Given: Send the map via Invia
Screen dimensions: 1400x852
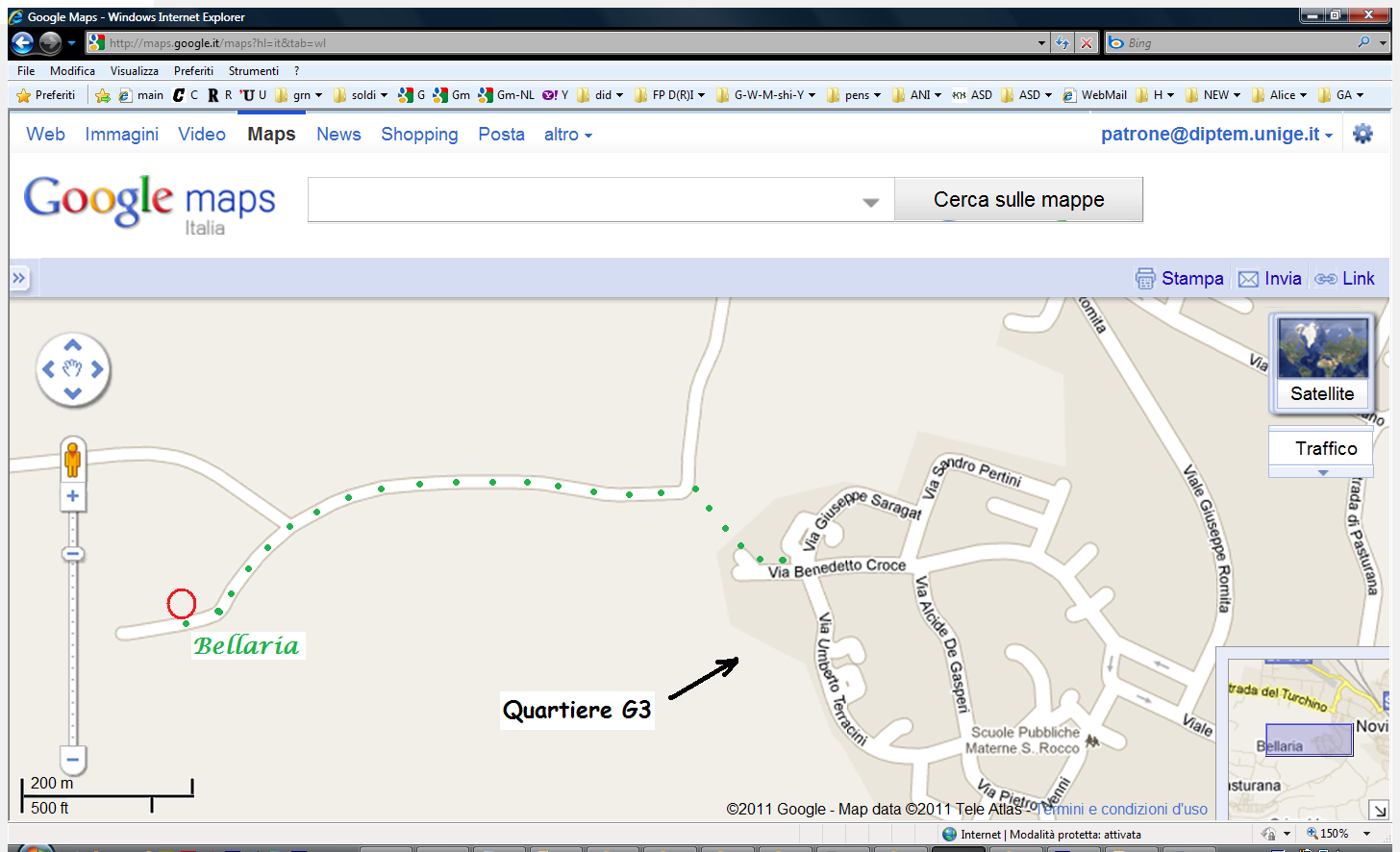Looking at the screenshot, I should coord(1269,278).
